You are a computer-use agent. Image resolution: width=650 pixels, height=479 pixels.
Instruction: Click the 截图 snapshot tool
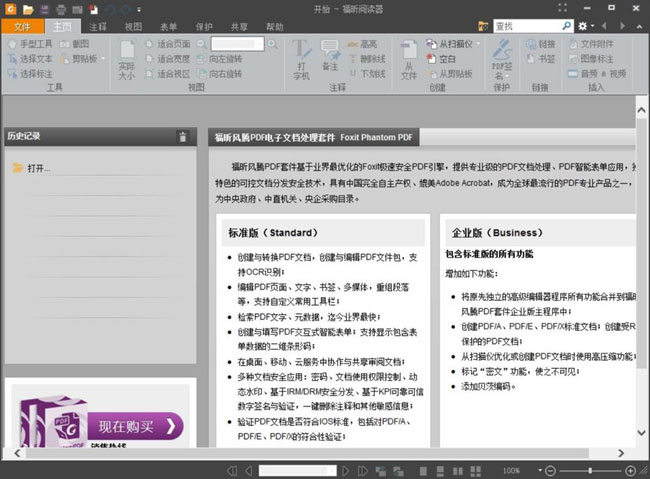coord(75,44)
